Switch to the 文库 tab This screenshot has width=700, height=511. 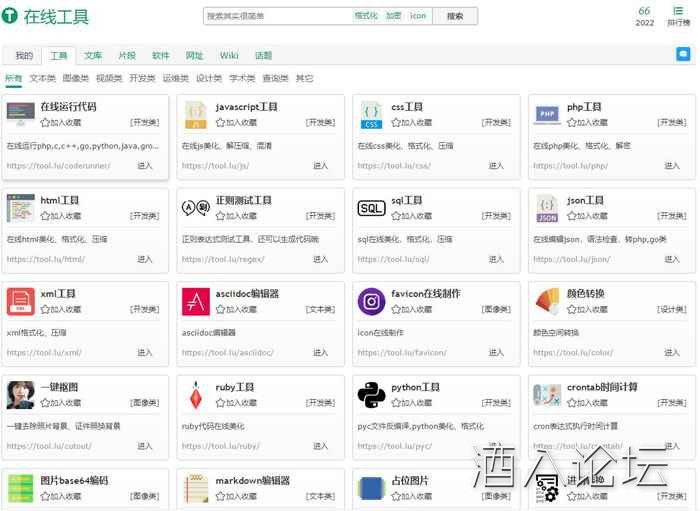tap(93, 56)
